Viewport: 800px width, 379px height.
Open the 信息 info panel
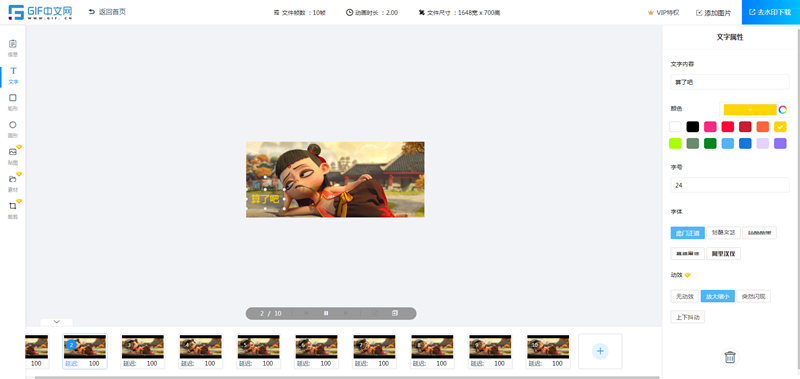(13, 47)
